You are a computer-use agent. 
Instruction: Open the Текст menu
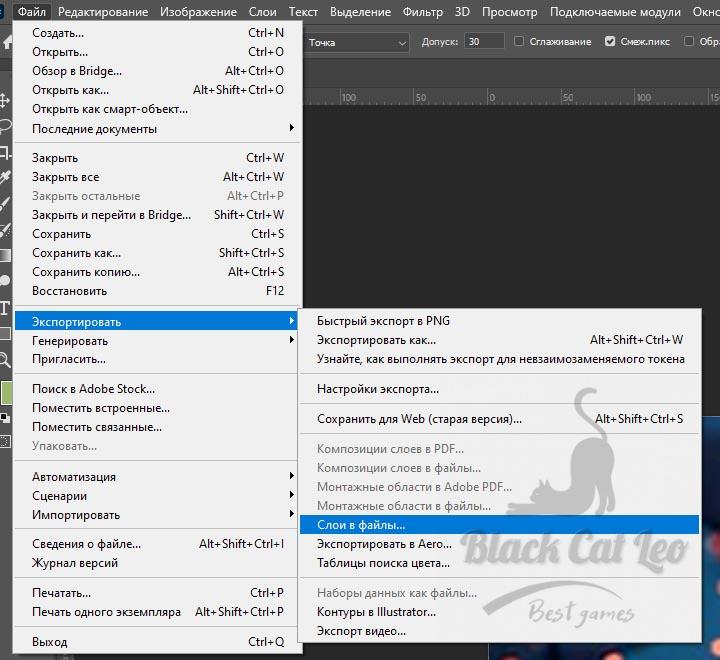303,11
